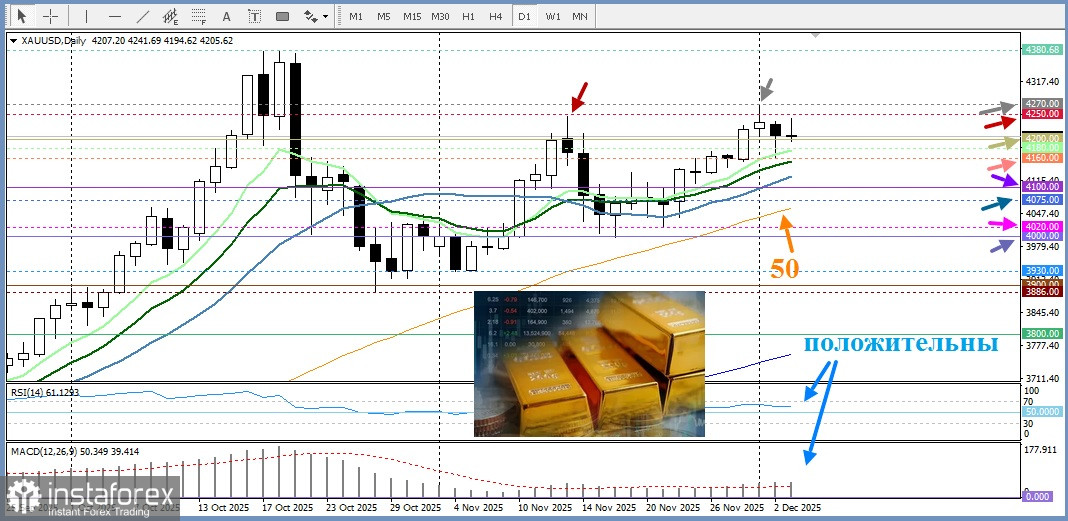Click the 3979.40 axis price value
Image resolution: width=1068 pixels, height=521 pixels.
pos(1041,246)
